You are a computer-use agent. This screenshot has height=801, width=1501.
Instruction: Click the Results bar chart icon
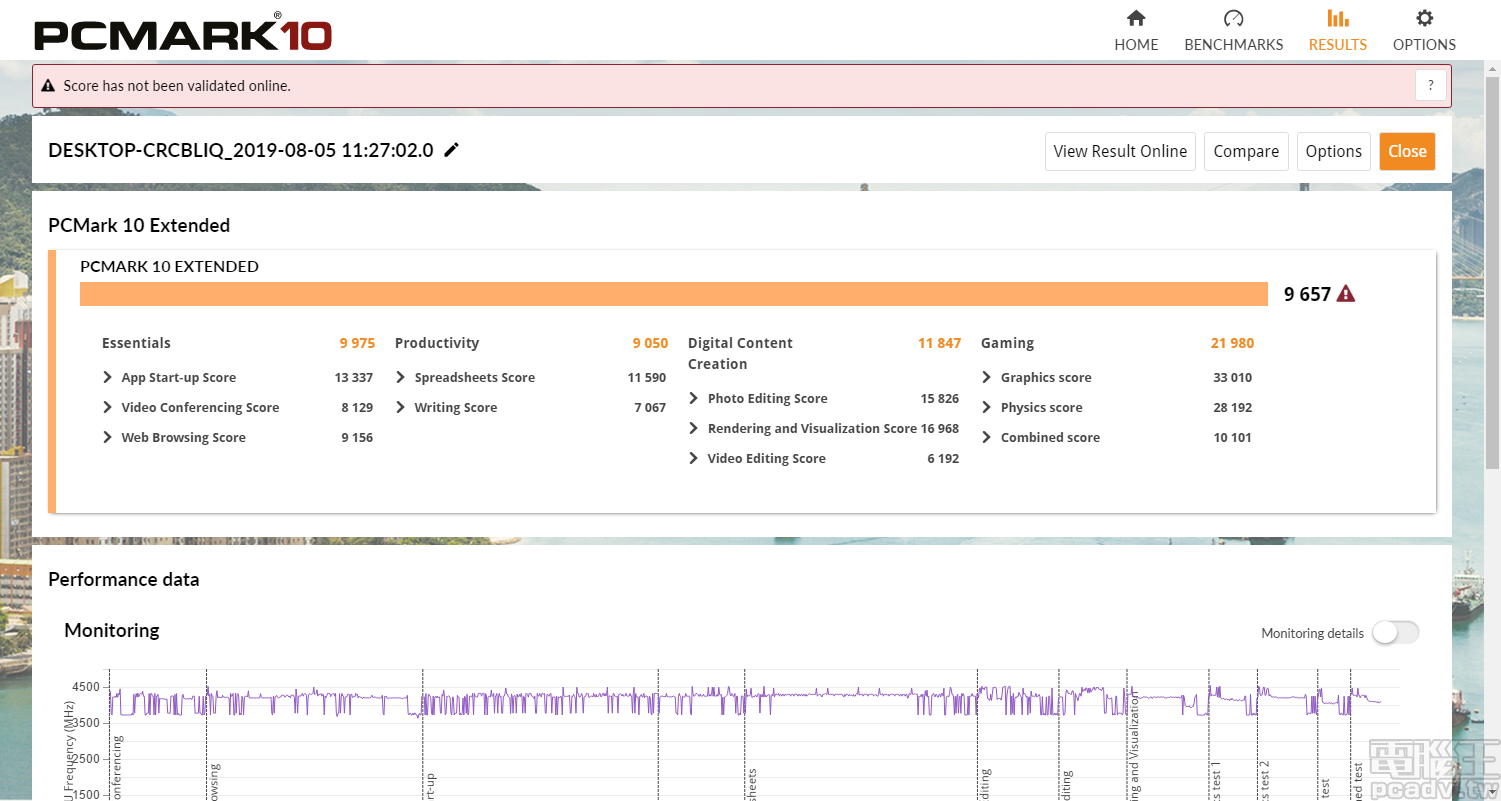tap(1337, 18)
